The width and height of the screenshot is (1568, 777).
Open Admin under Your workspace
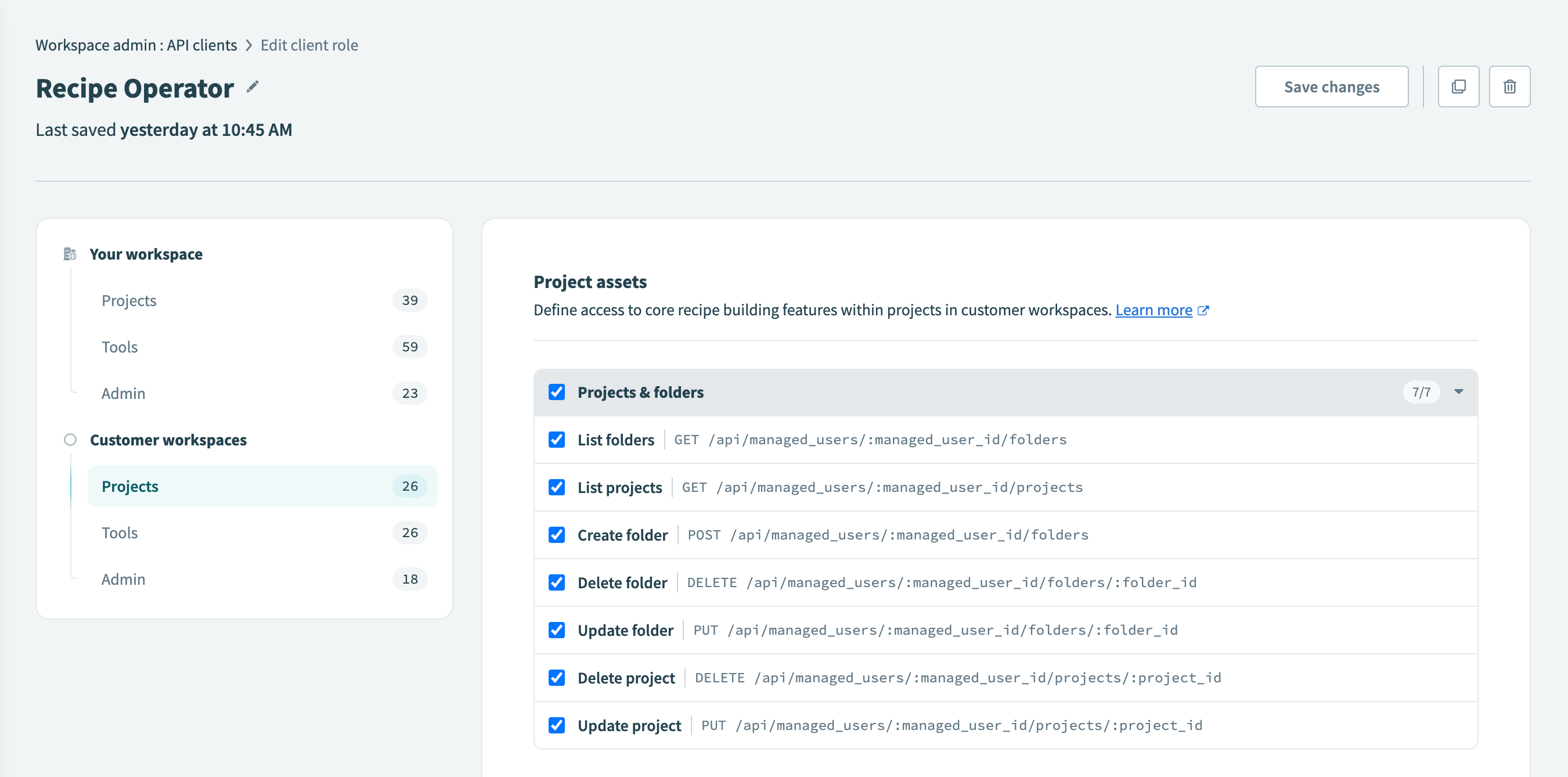(x=123, y=393)
